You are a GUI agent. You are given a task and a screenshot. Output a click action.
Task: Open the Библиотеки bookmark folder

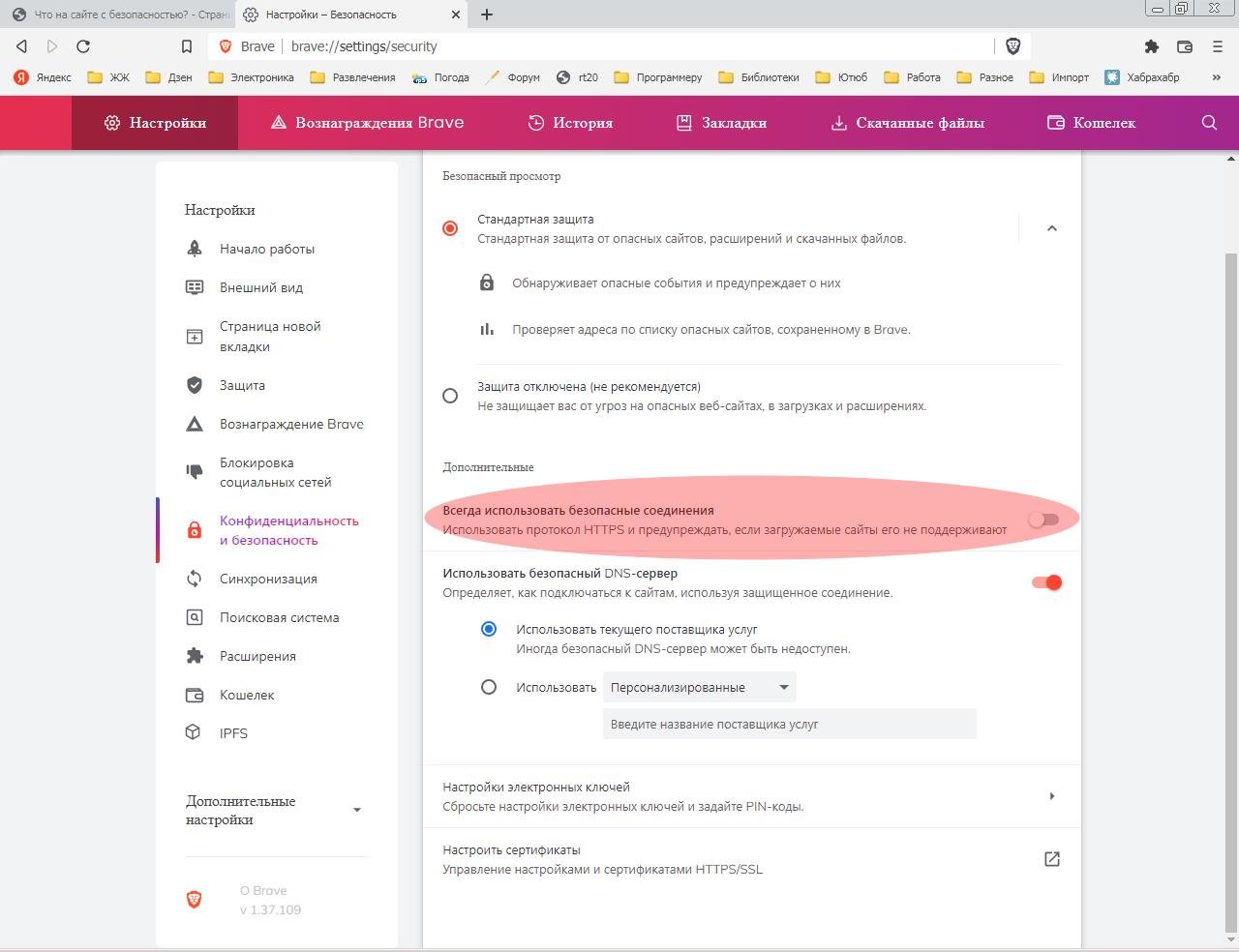pos(759,77)
